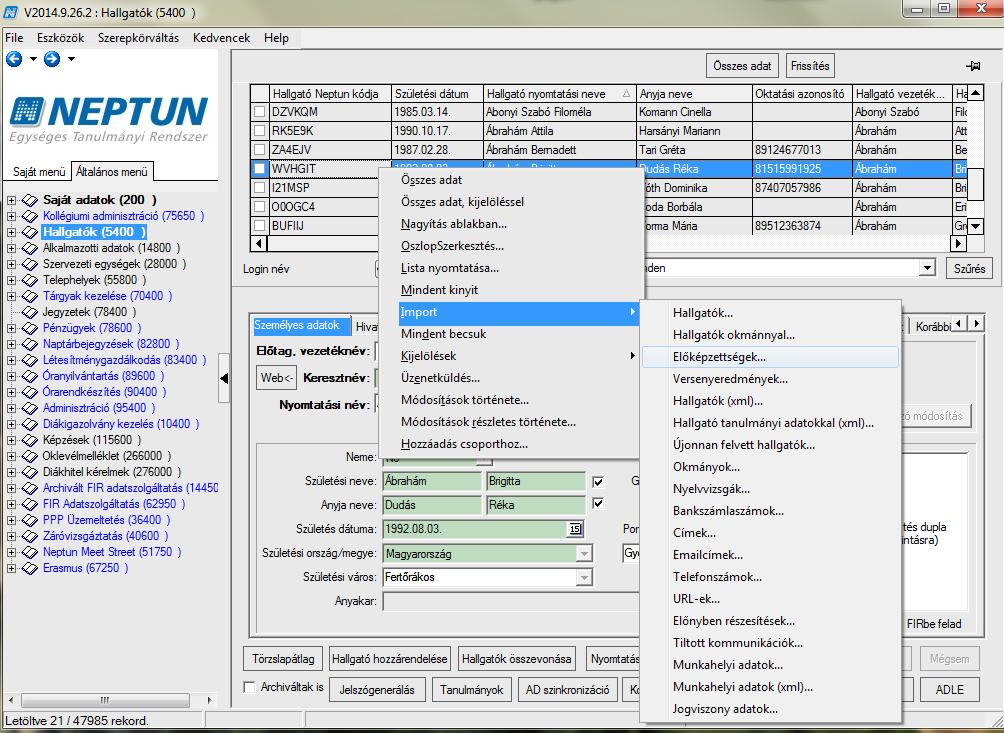Screen dimensions: 1004x733
Task: Expand the Saját adatok tree node
Action: pyautogui.click(x=12, y=200)
